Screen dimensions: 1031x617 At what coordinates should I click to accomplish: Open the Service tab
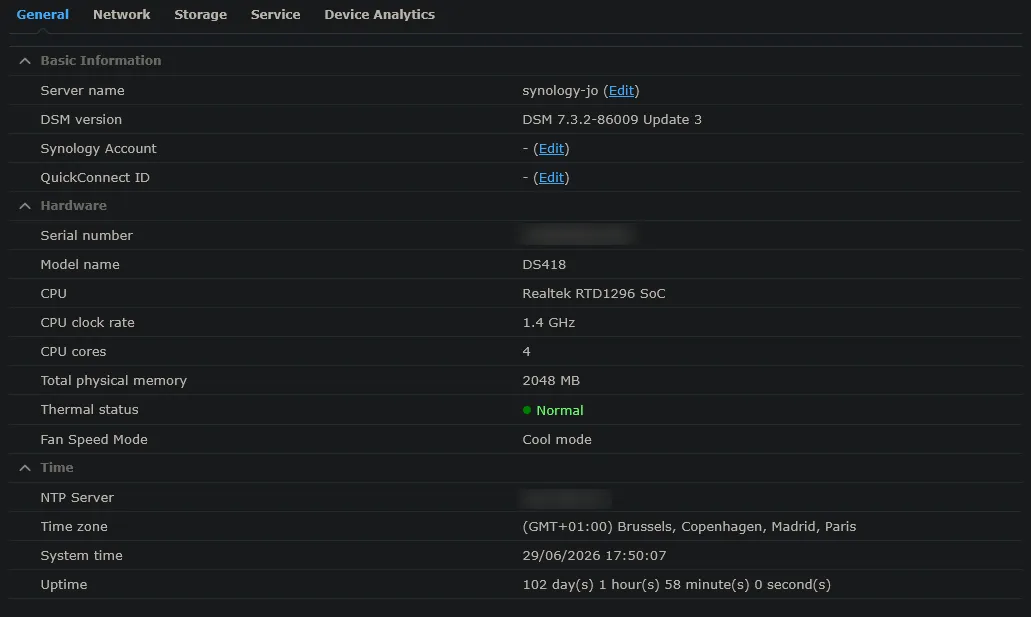pos(276,14)
